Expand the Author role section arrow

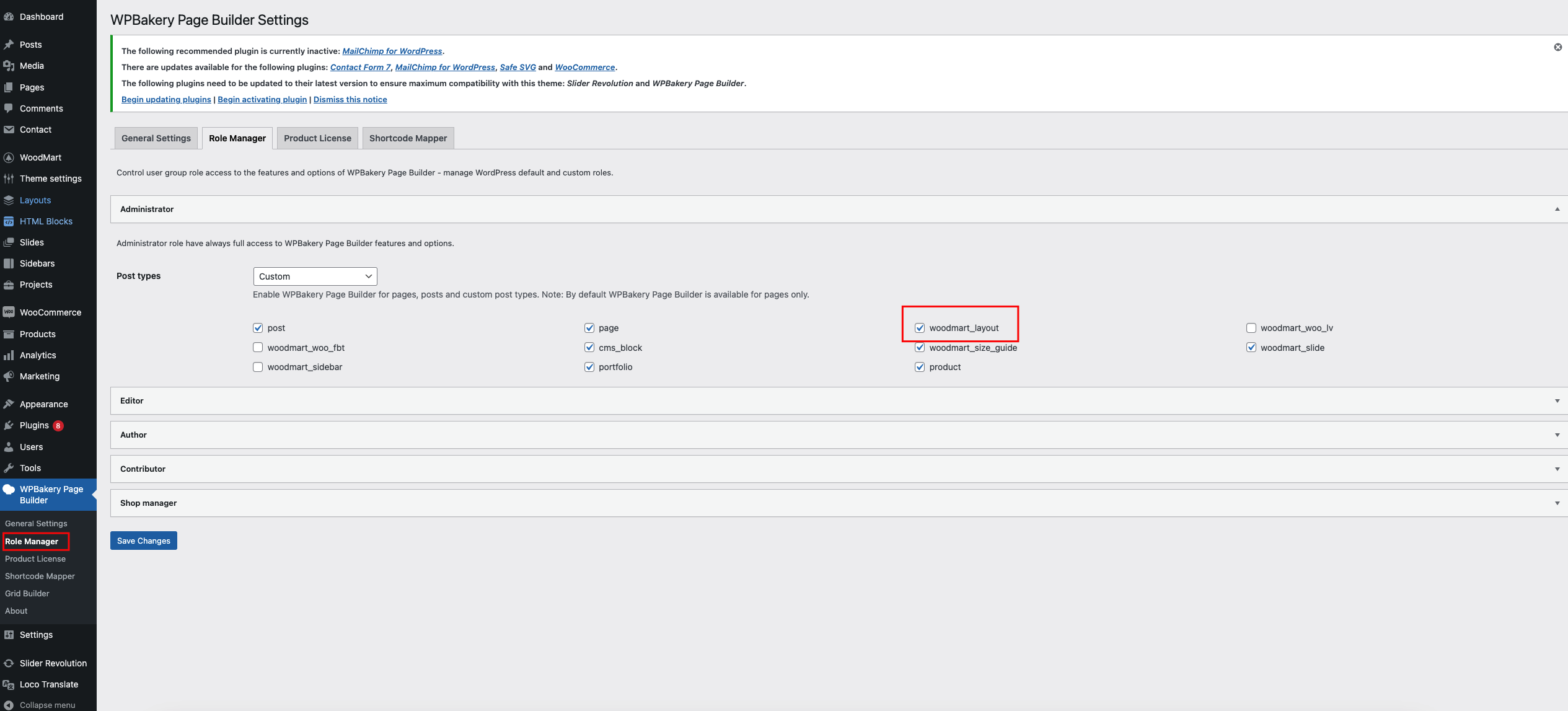click(x=1557, y=435)
